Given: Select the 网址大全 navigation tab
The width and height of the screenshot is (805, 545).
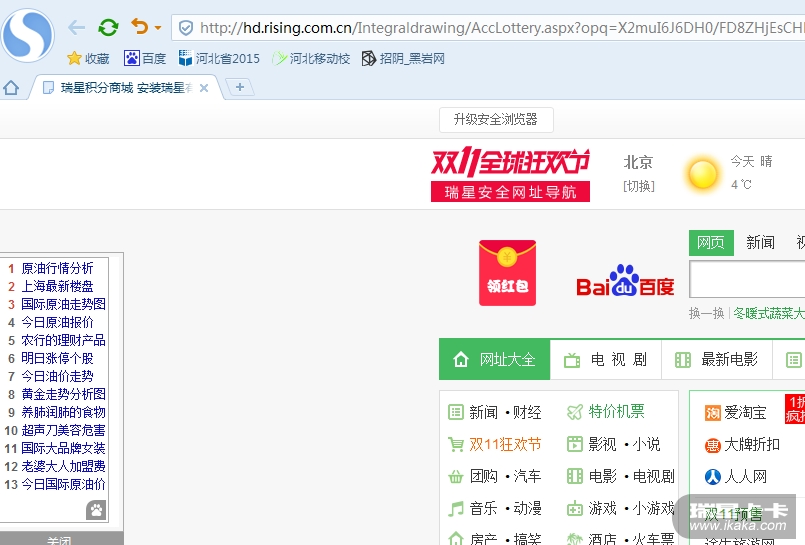Looking at the screenshot, I should [x=494, y=359].
